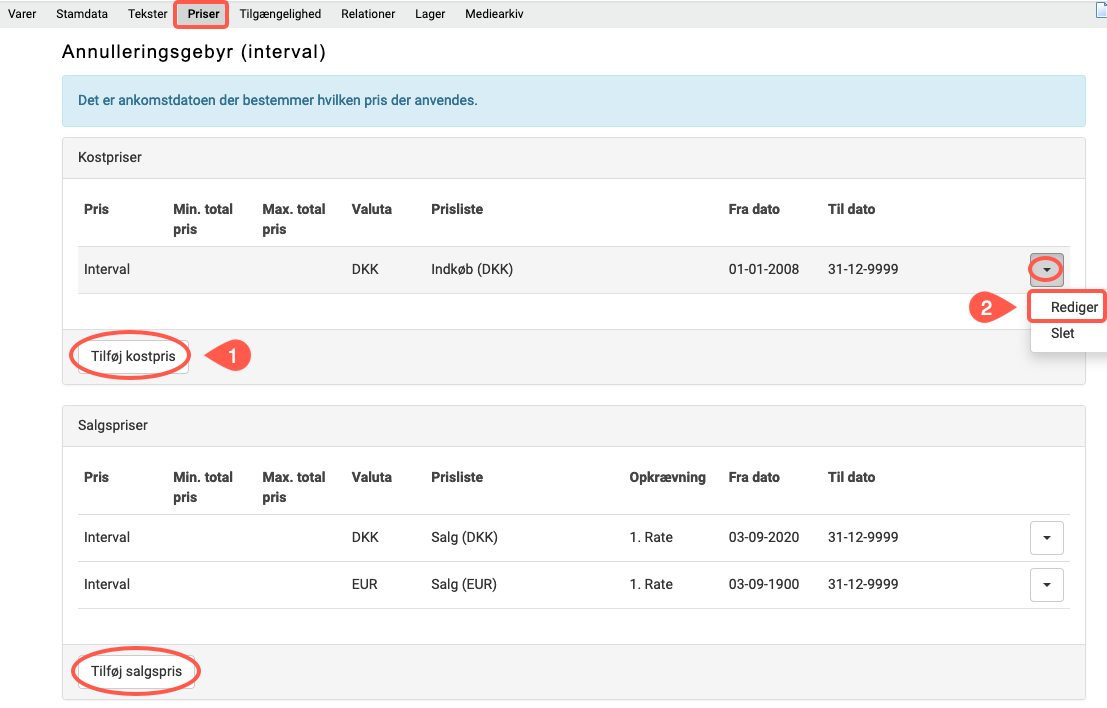1107x708 pixels.
Task: Click the 01-01-2008 from-date value
Action: tap(763, 269)
